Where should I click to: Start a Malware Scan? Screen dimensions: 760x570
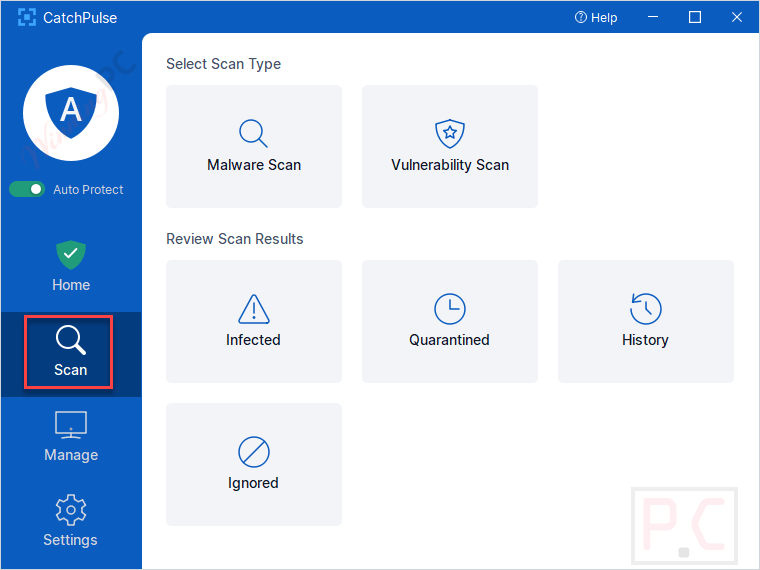[254, 146]
